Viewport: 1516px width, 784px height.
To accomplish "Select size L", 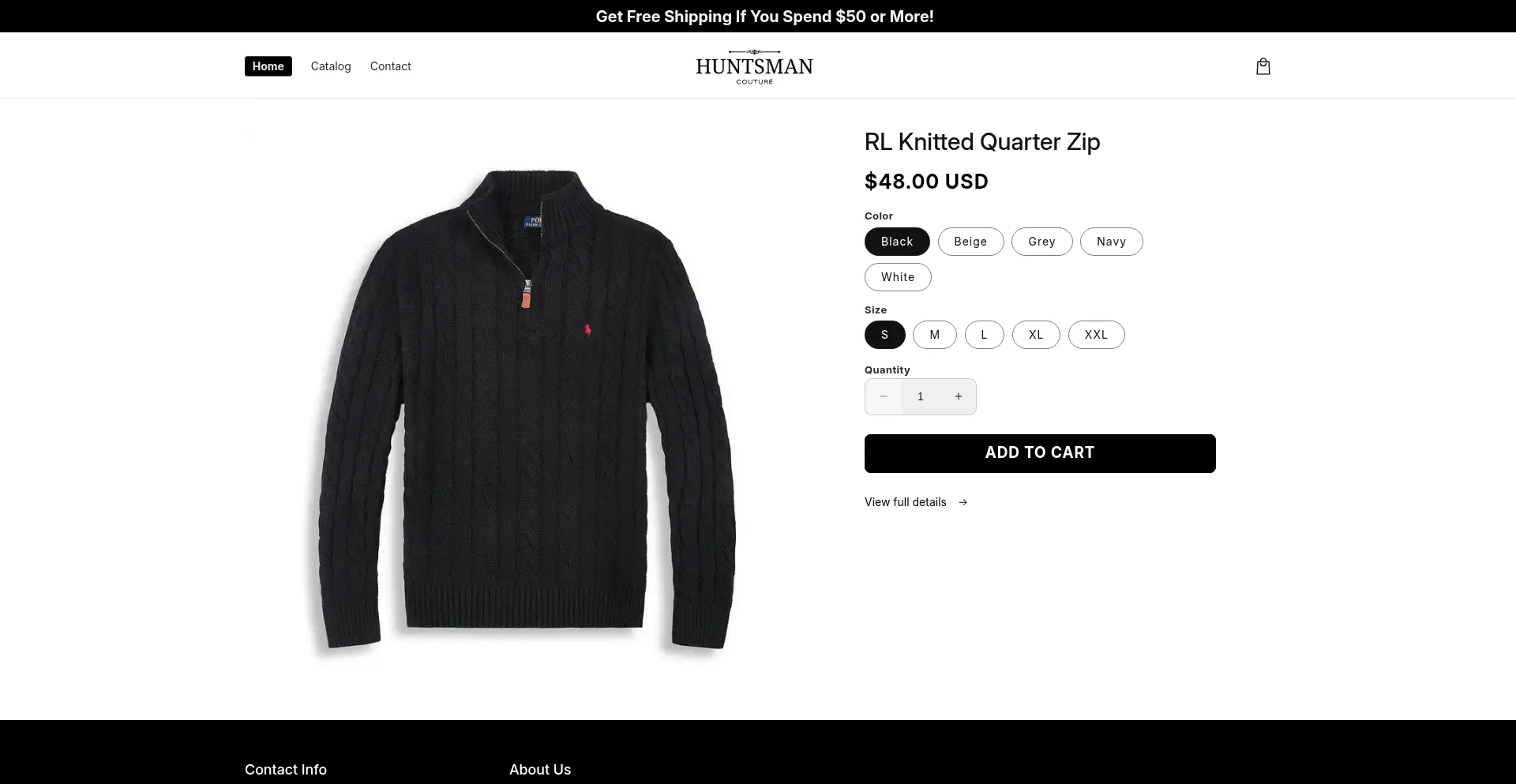I will (984, 335).
